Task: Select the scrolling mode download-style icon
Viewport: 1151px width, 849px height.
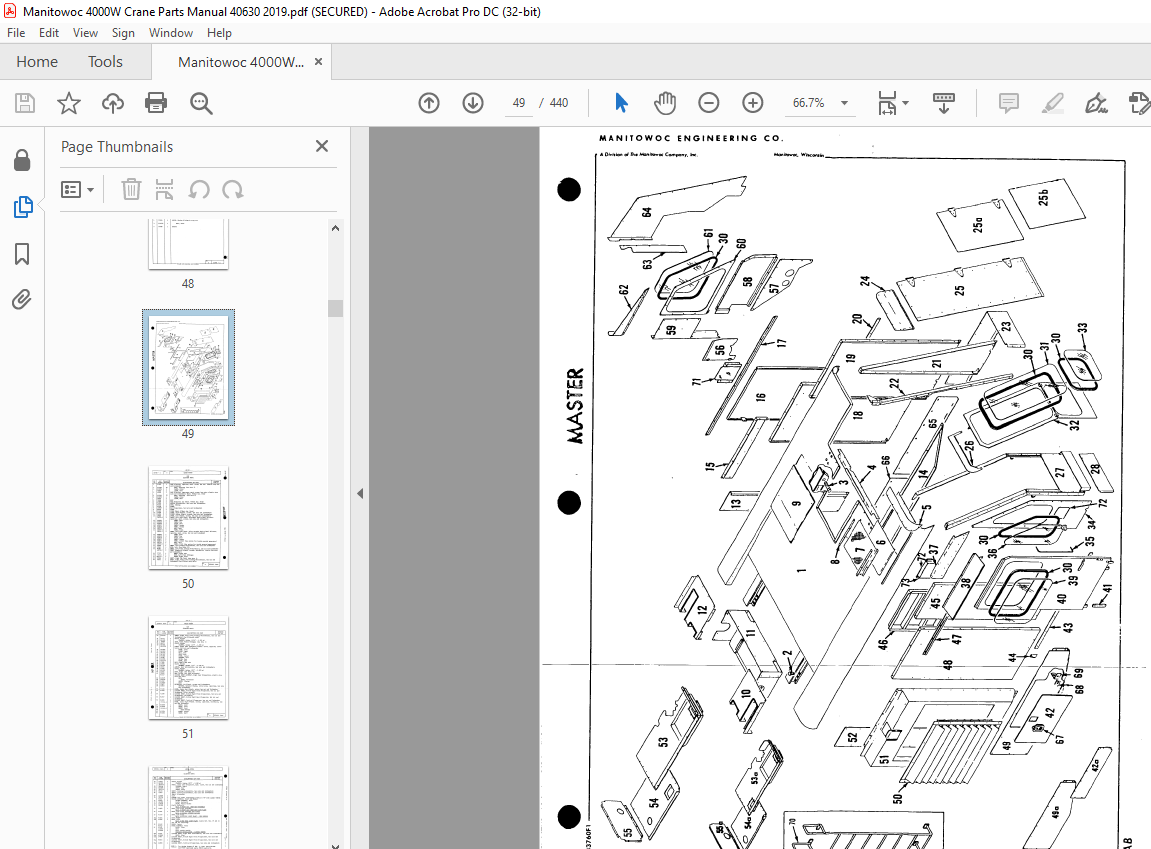Action: (x=943, y=103)
